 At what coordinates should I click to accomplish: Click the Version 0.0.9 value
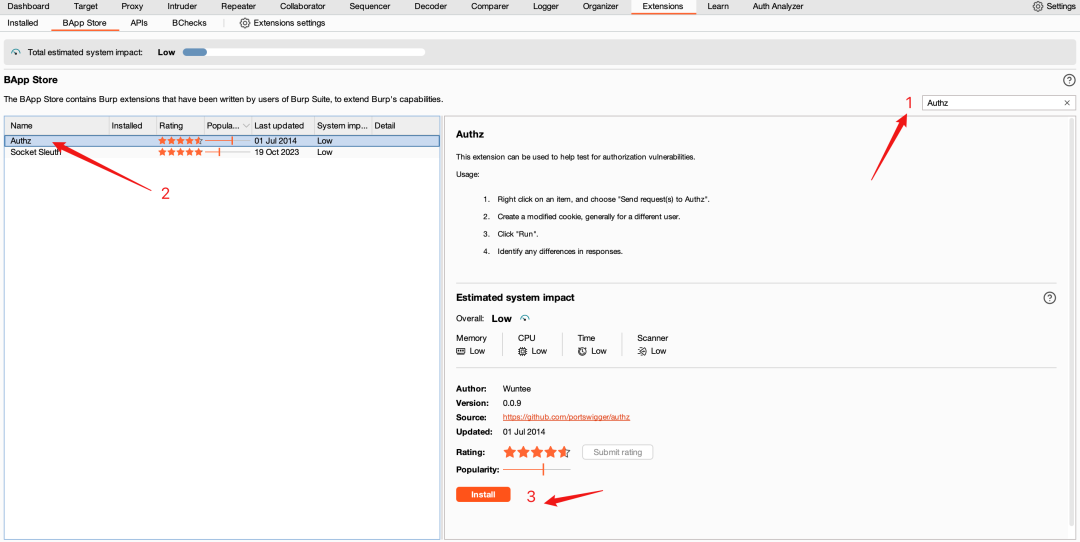(x=513, y=403)
